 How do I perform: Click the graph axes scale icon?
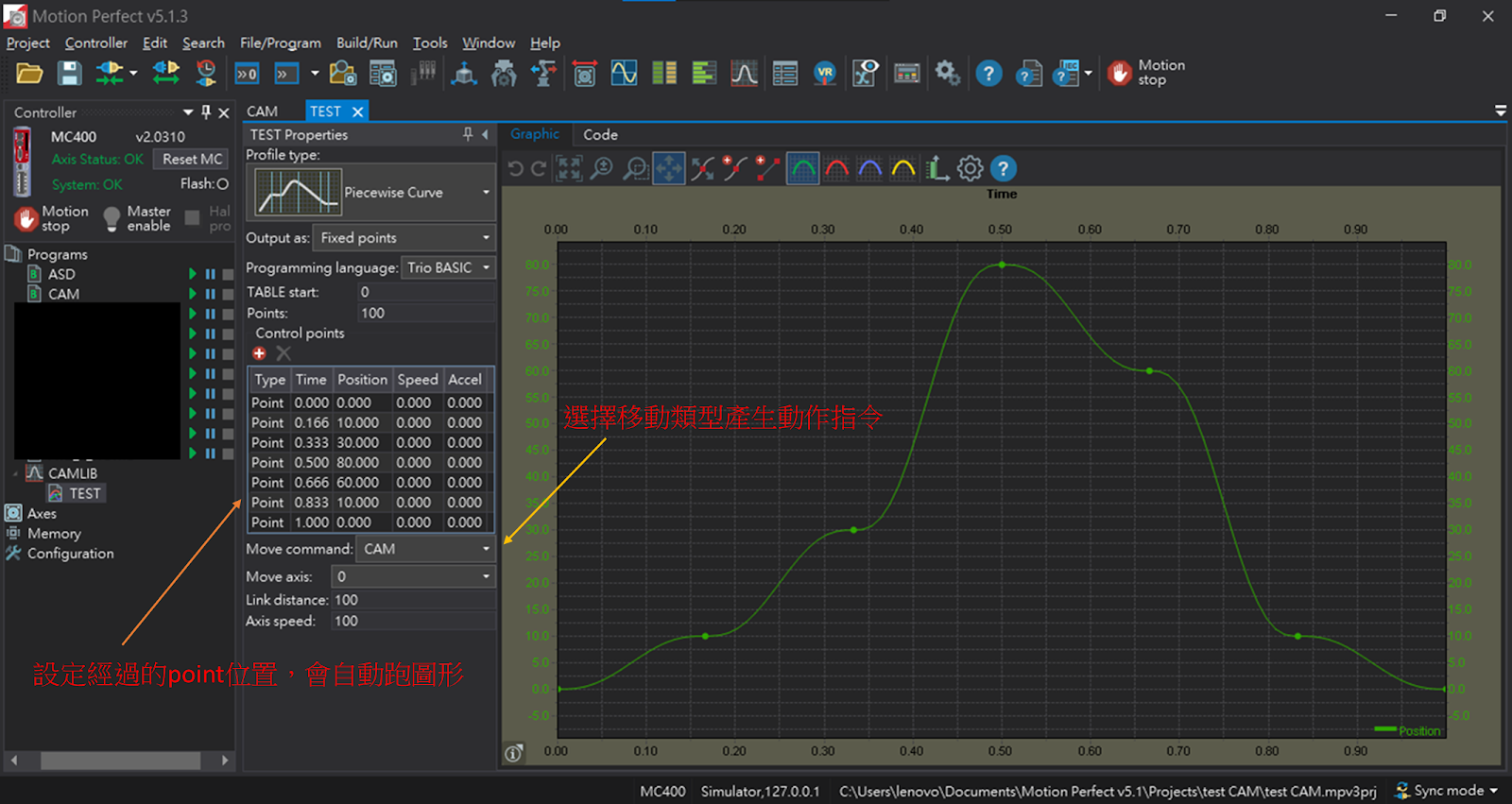click(936, 168)
